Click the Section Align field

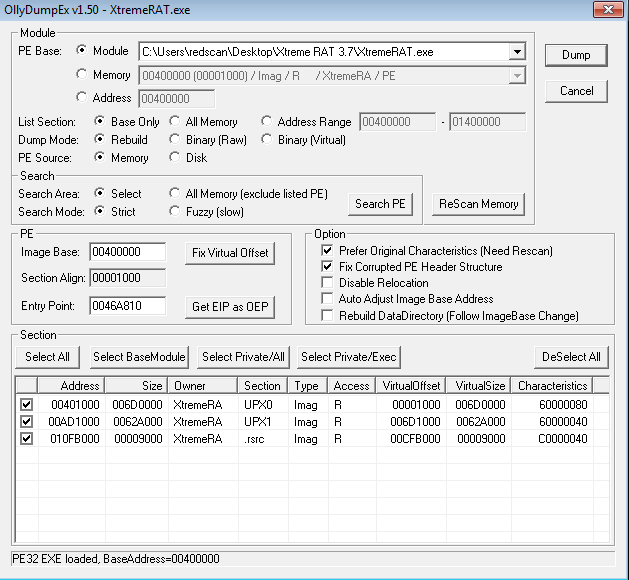pos(128,278)
